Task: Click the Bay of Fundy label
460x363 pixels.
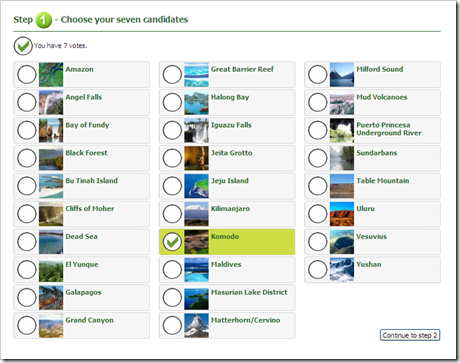Action: tap(87, 125)
